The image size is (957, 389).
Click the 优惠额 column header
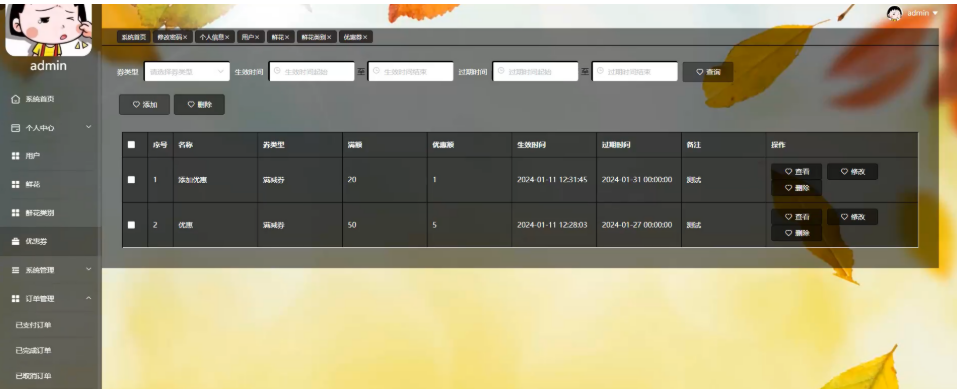tap(442, 145)
